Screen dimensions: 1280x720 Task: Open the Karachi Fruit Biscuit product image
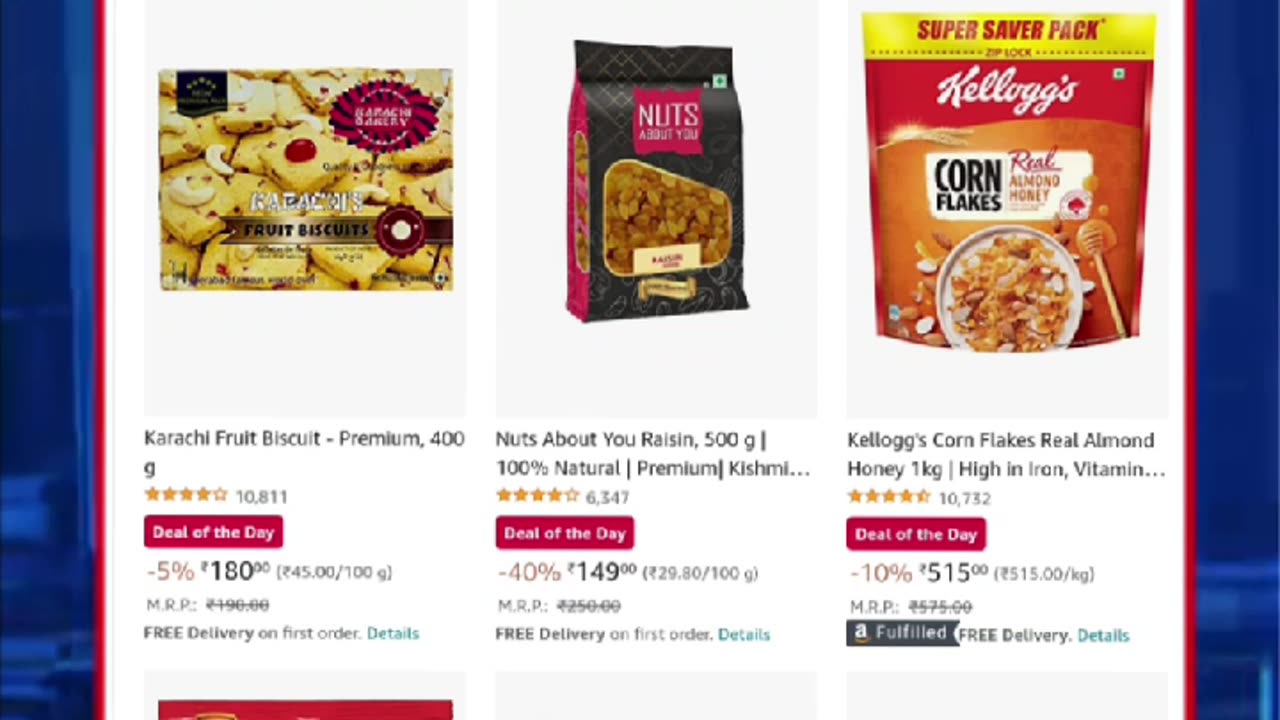coord(305,180)
